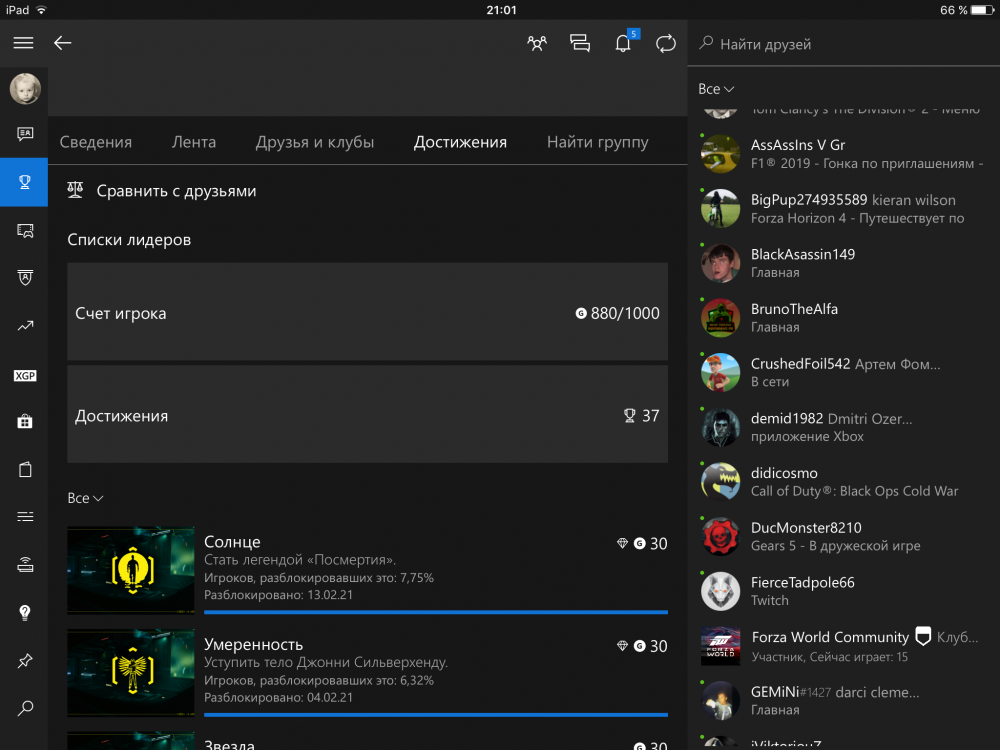
Task: Click the refresh arrows icon
Action: [665, 43]
